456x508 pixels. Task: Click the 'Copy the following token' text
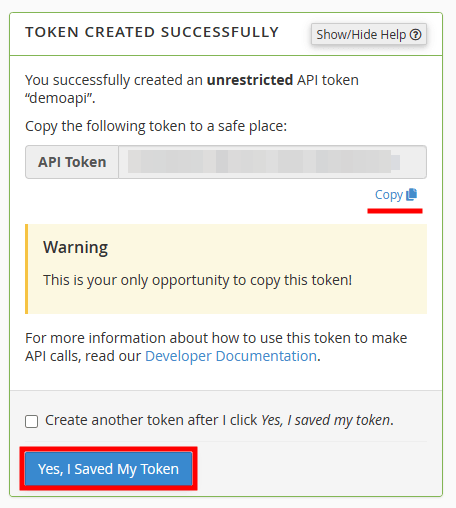click(156, 126)
